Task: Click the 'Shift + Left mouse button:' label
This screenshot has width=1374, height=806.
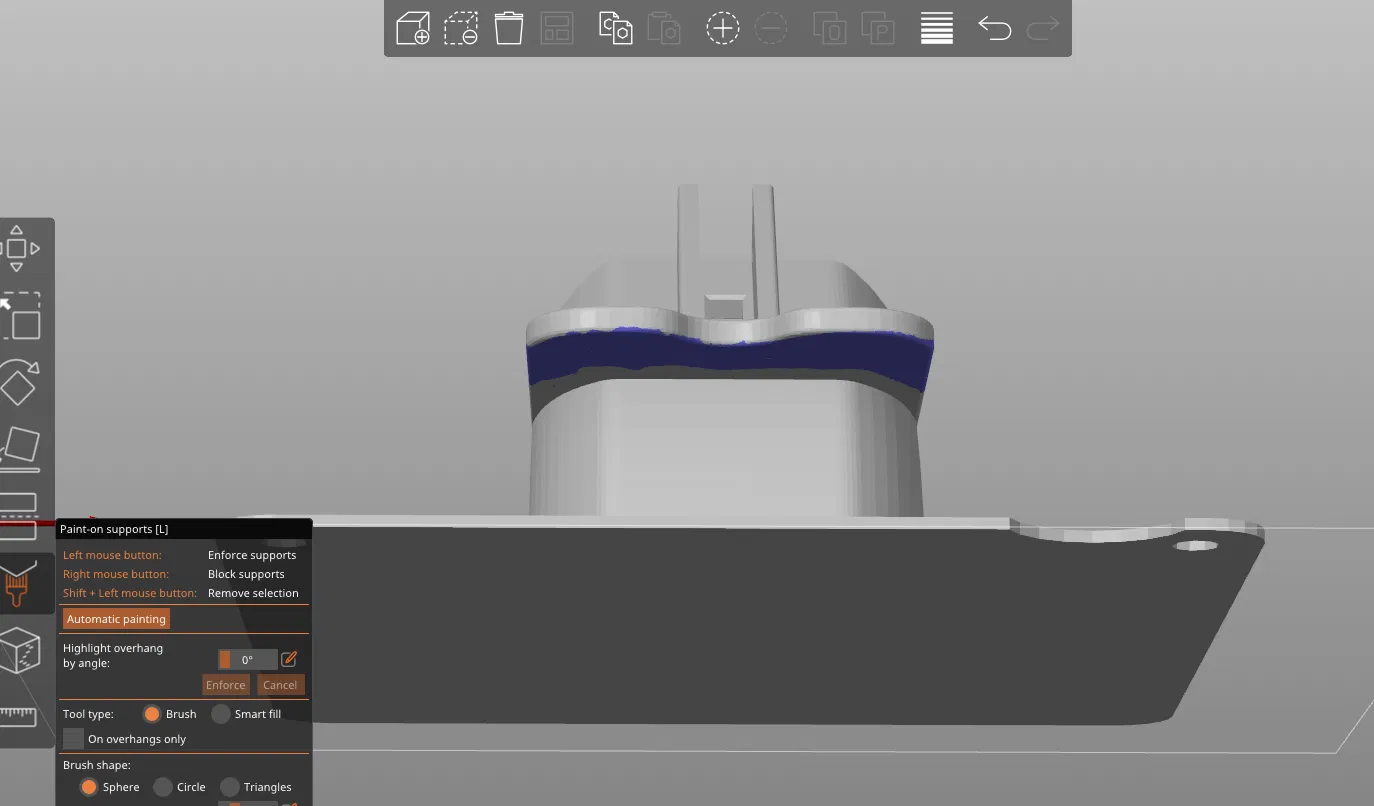Action: [130, 593]
